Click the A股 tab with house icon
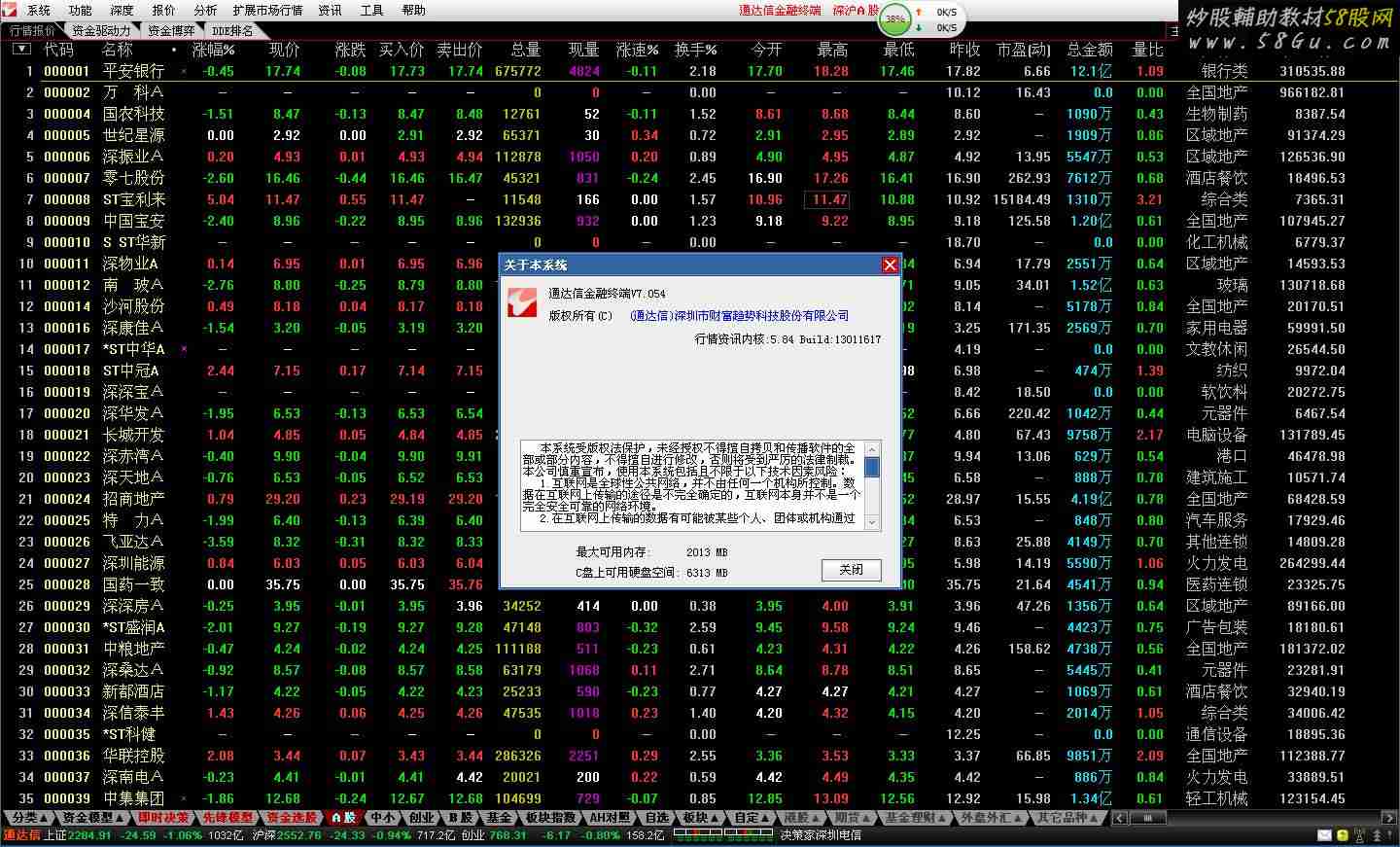Screen dimensions: 1400x847 coord(343,818)
